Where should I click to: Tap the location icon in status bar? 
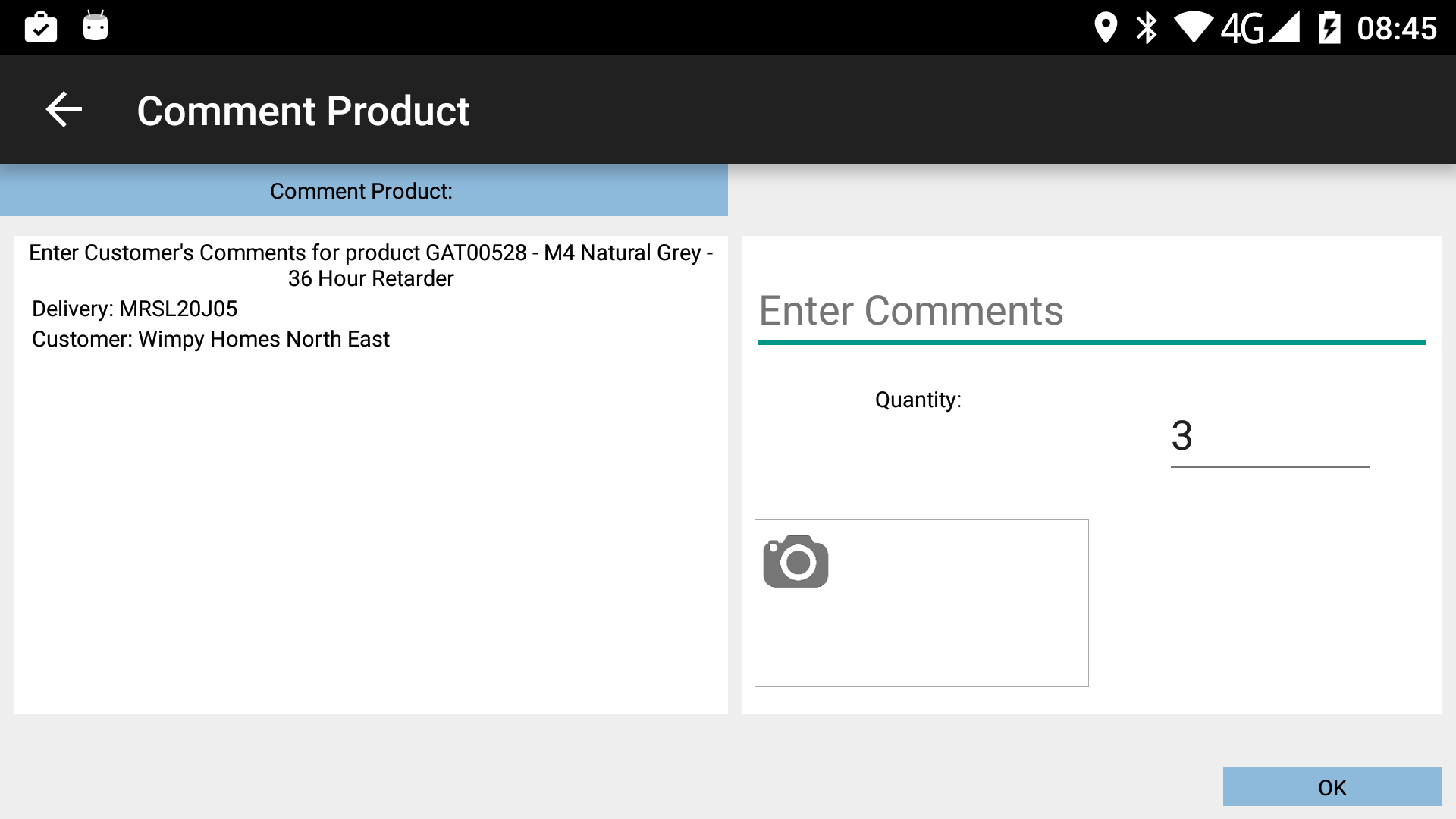[x=1106, y=28]
